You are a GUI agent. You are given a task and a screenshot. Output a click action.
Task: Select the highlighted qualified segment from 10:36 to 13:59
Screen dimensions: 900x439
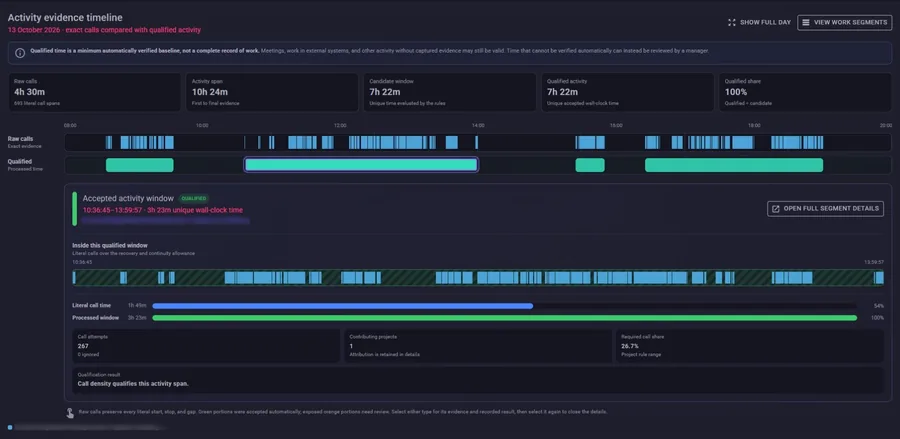click(x=361, y=165)
